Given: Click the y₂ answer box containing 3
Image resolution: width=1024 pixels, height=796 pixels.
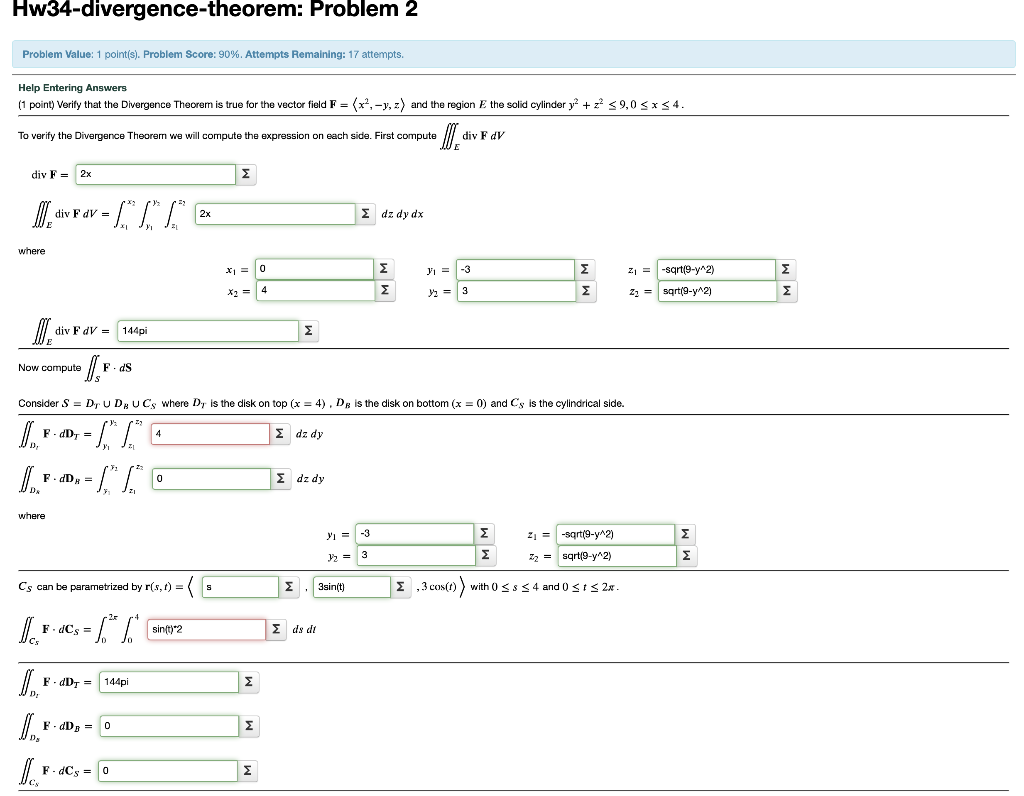Looking at the screenshot, I should pyautogui.click(x=515, y=292).
